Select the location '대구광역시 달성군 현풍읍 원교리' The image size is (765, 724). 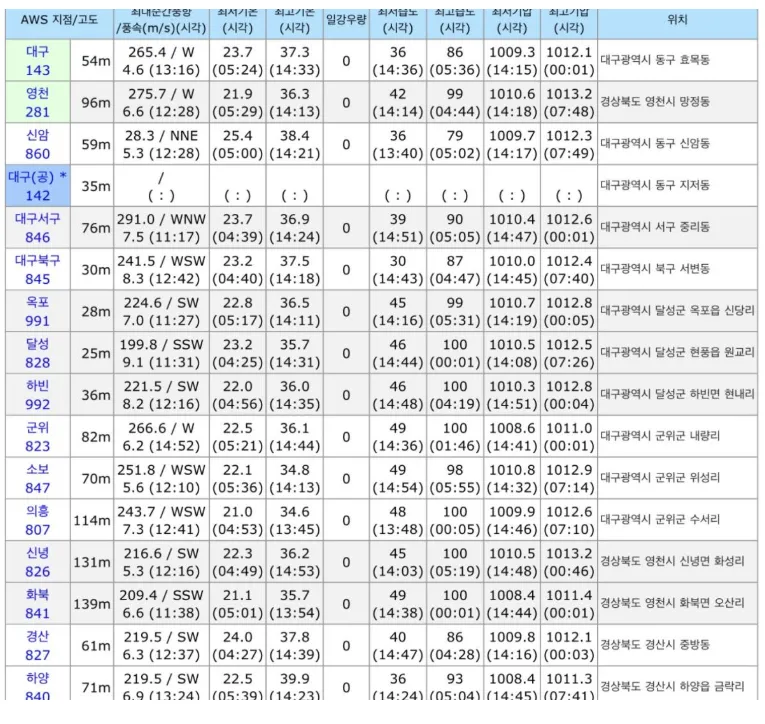click(x=677, y=352)
